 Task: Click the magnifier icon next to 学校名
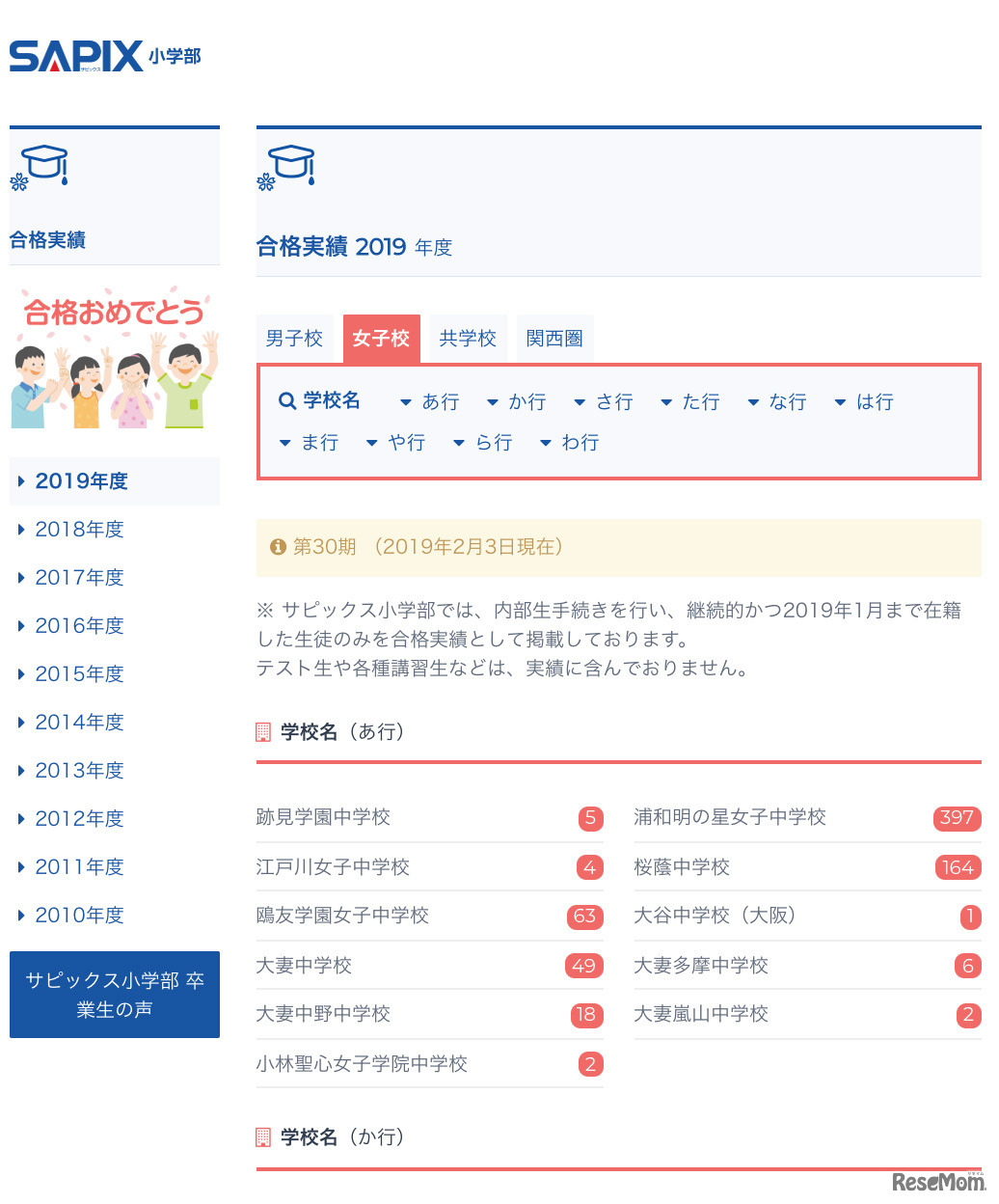click(x=286, y=400)
